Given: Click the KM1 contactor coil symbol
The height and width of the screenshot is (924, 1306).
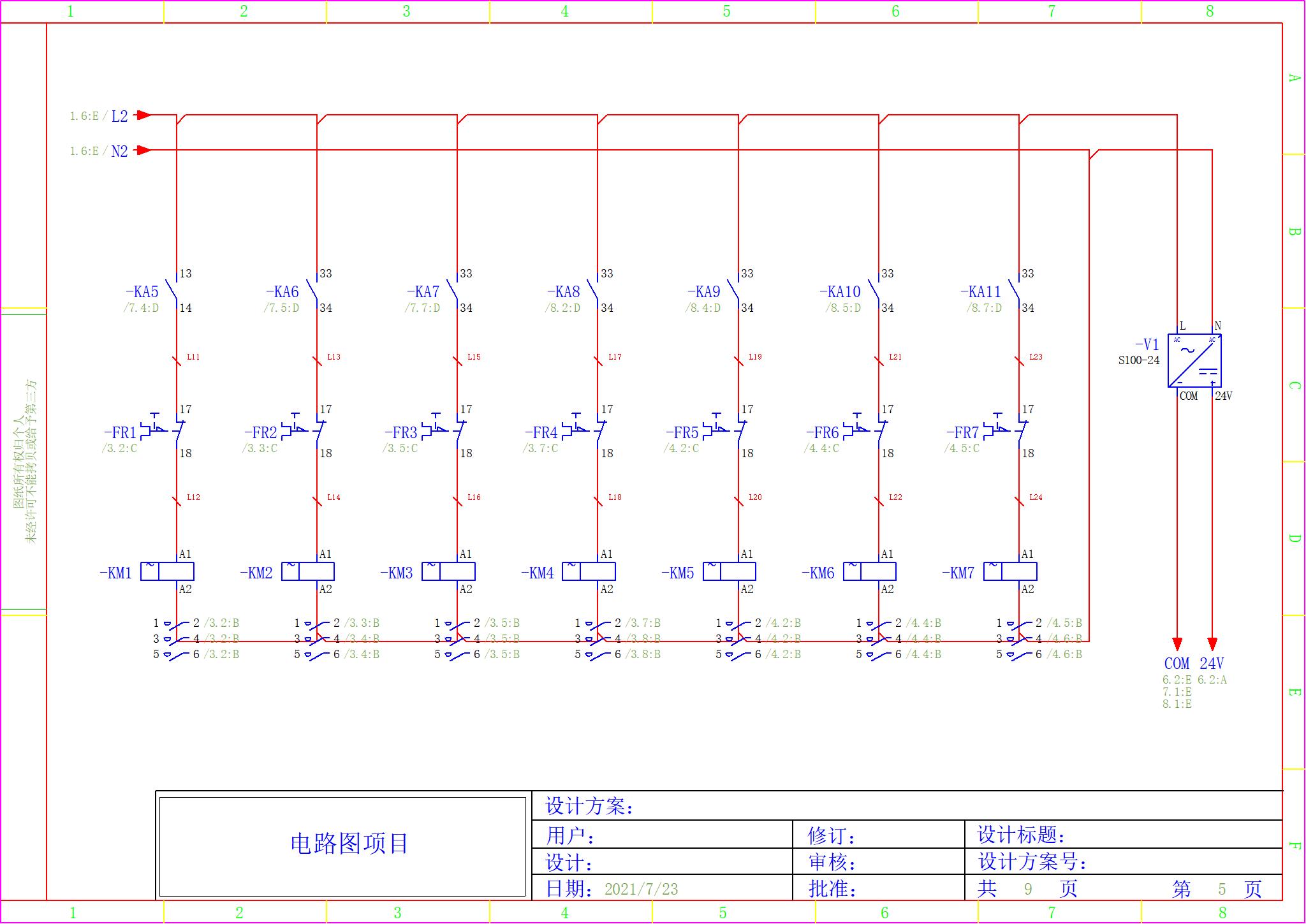Looking at the screenshot, I should pyautogui.click(x=167, y=571).
